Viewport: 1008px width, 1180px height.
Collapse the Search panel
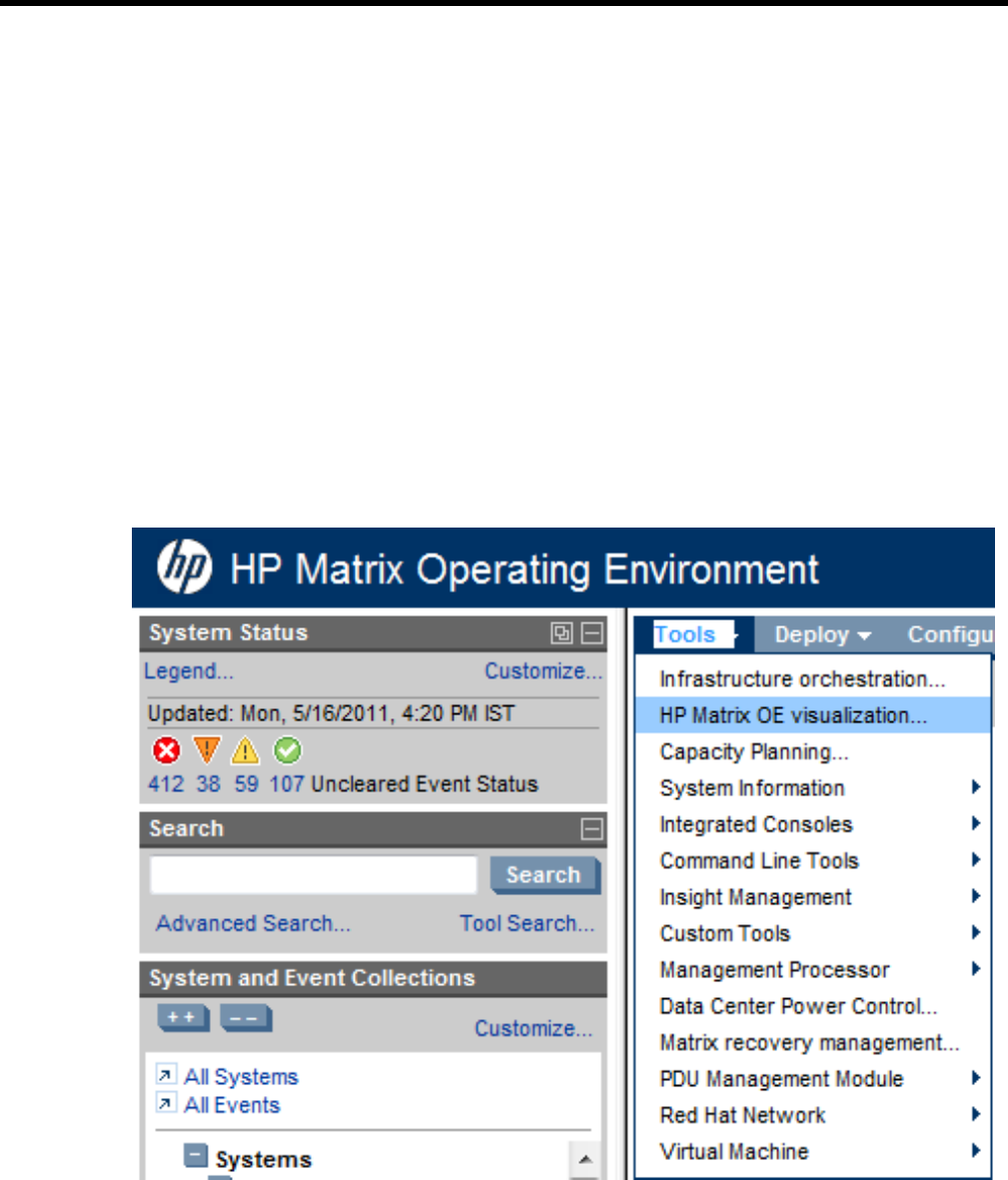point(592,828)
